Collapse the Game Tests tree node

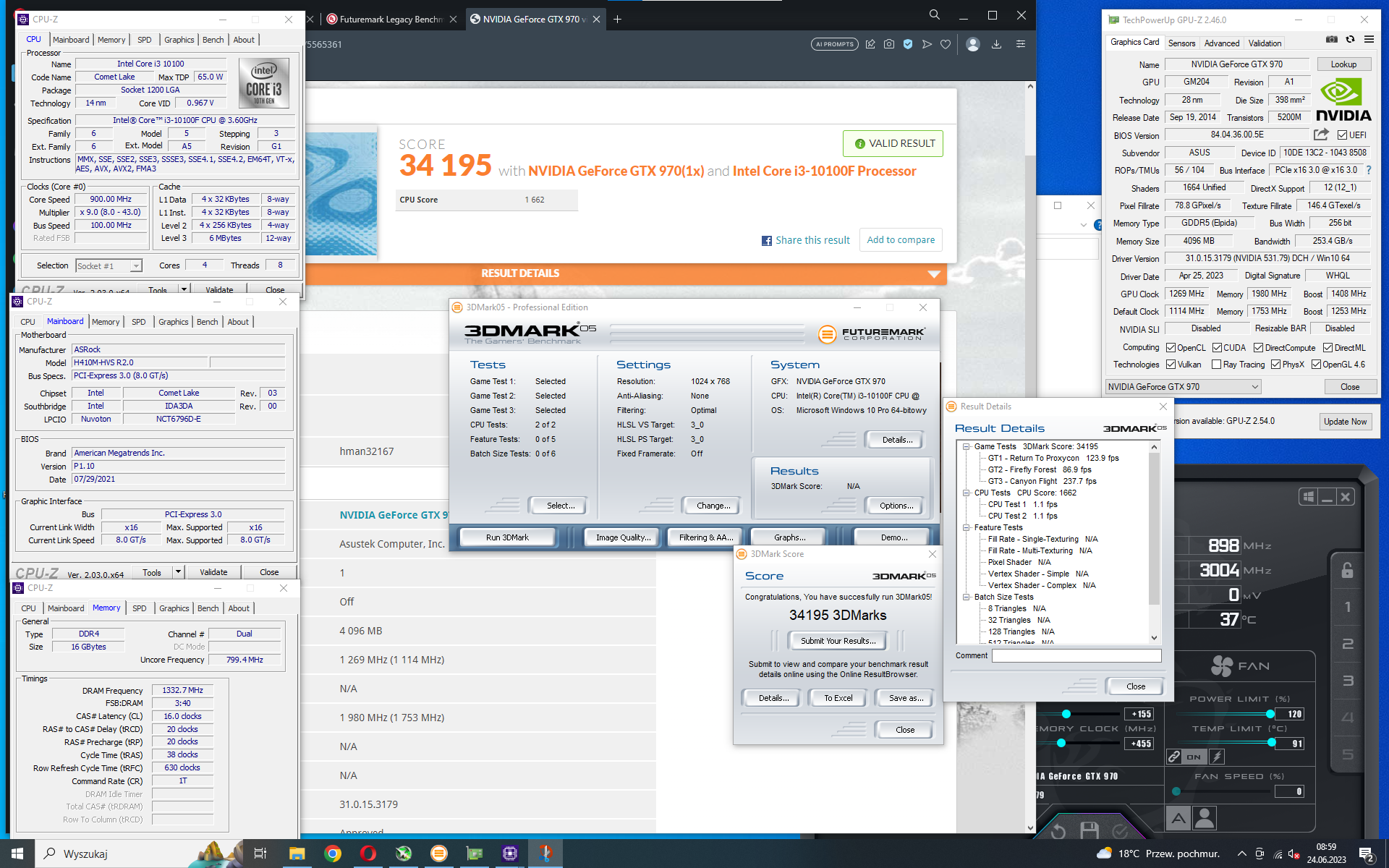tap(966, 446)
